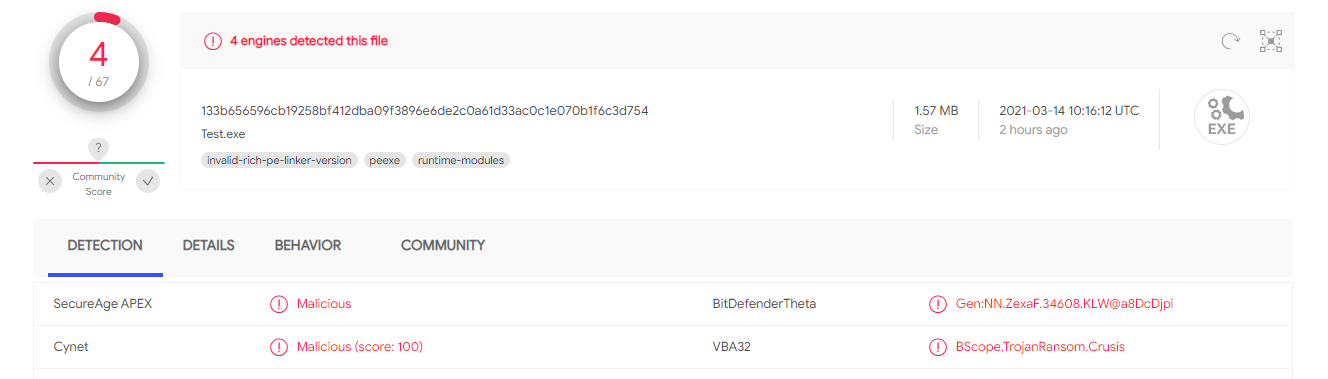Vote harmless with the checkmark button
1328x379 pixels.
coord(148,181)
